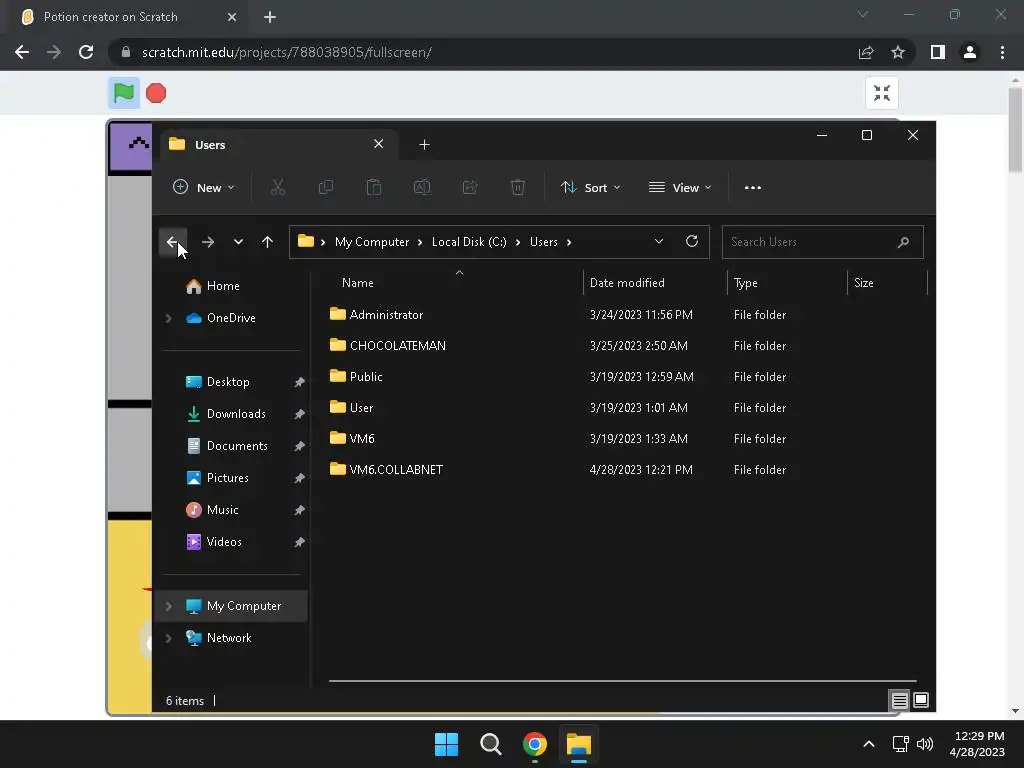The width and height of the screenshot is (1024, 768).
Task: Toggle the pin beside Pictures
Action: [x=299, y=478]
